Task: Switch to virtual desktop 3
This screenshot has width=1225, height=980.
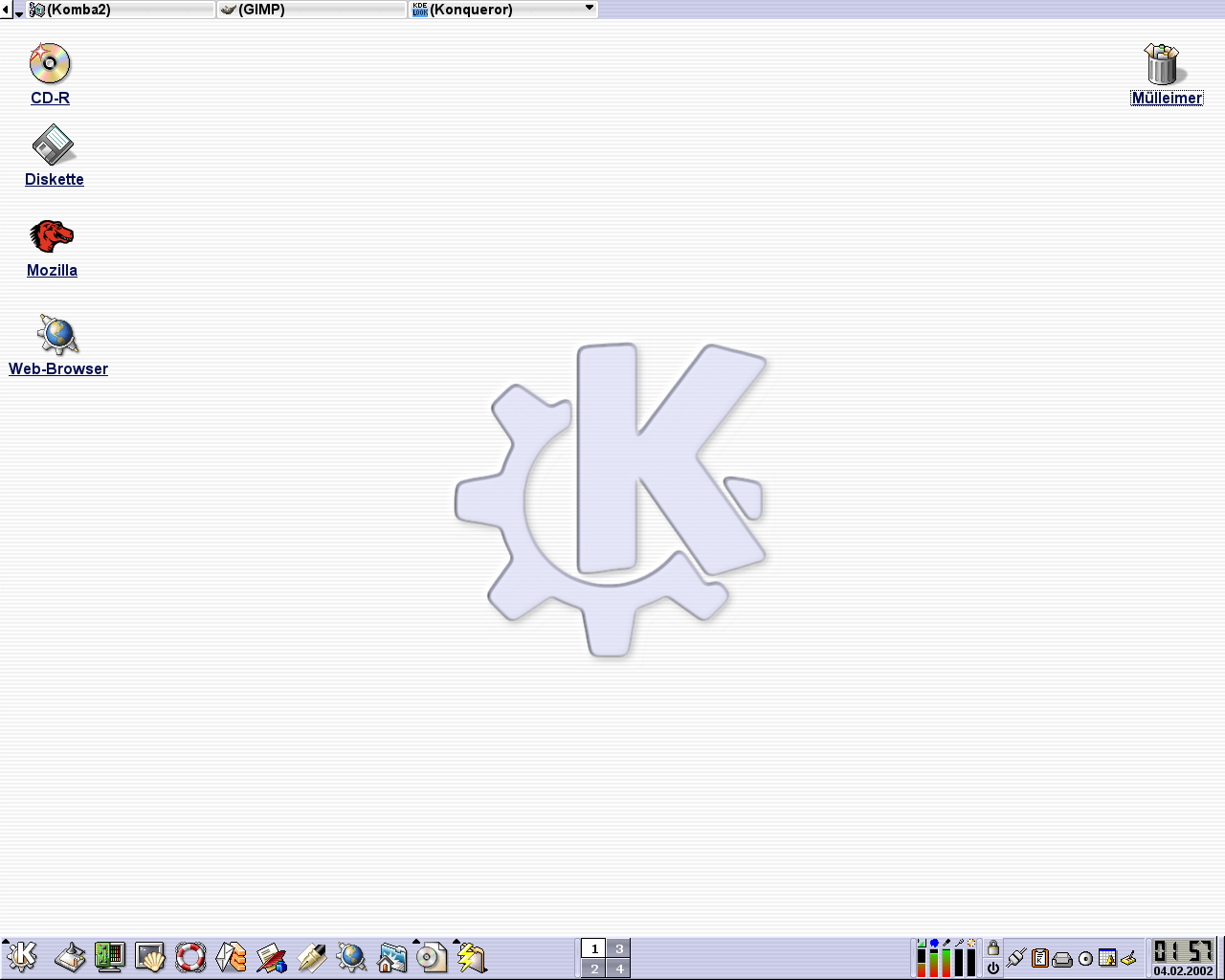Action: coord(619,948)
